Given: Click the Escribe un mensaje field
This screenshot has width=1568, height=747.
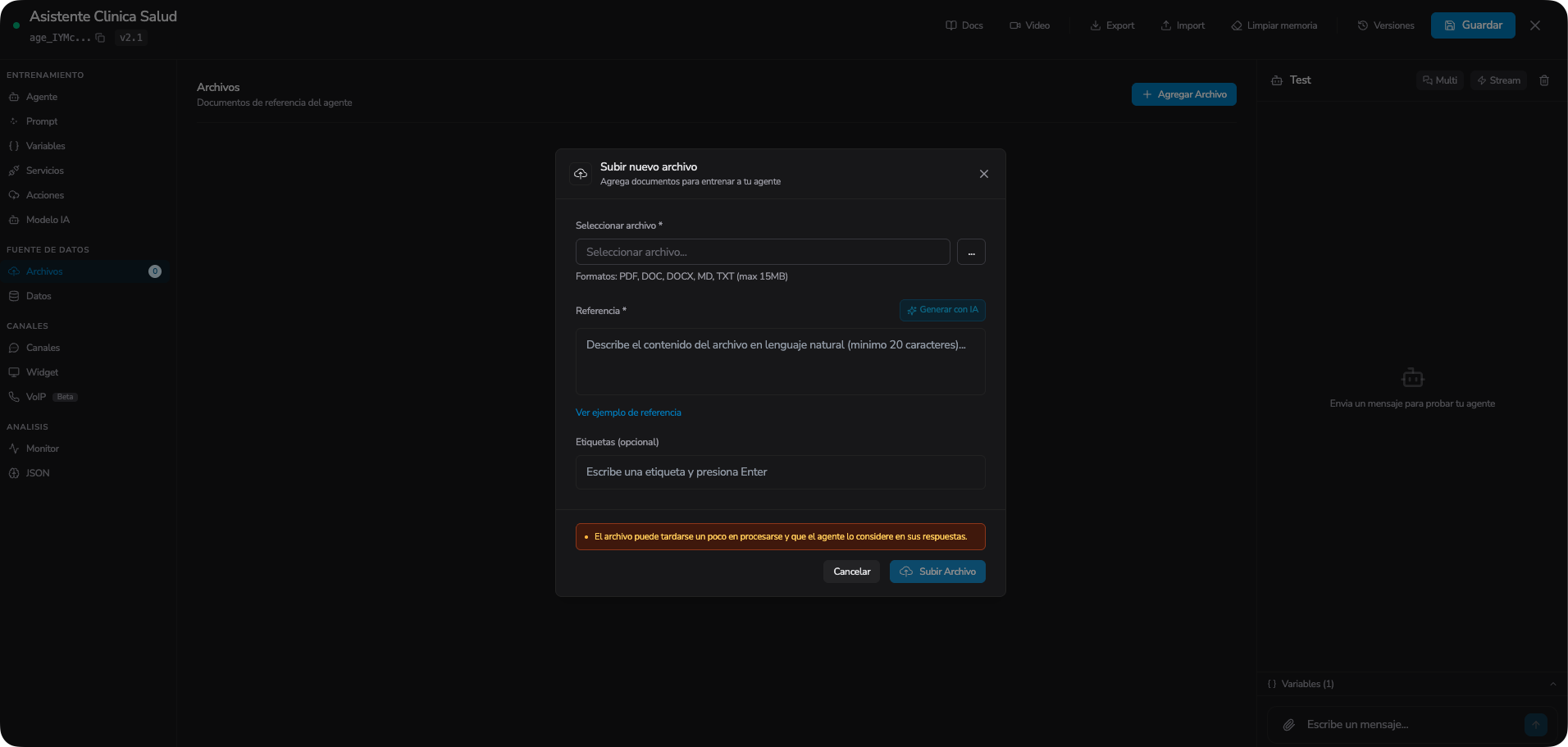Looking at the screenshot, I should click(1411, 725).
